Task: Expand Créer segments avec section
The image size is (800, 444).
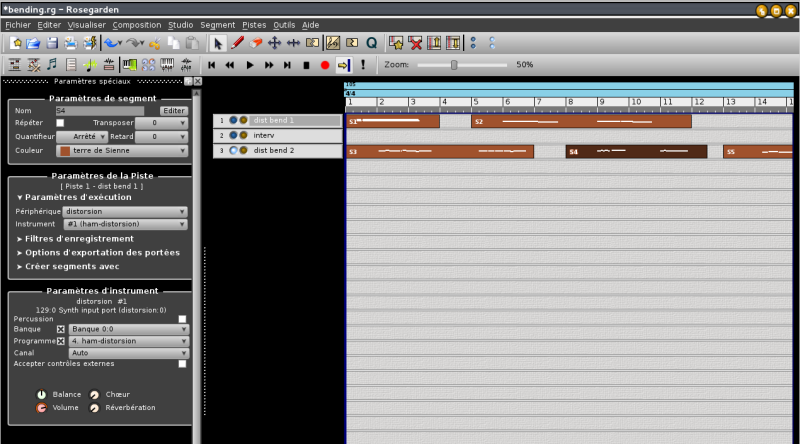Action: click(x=68, y=266)
